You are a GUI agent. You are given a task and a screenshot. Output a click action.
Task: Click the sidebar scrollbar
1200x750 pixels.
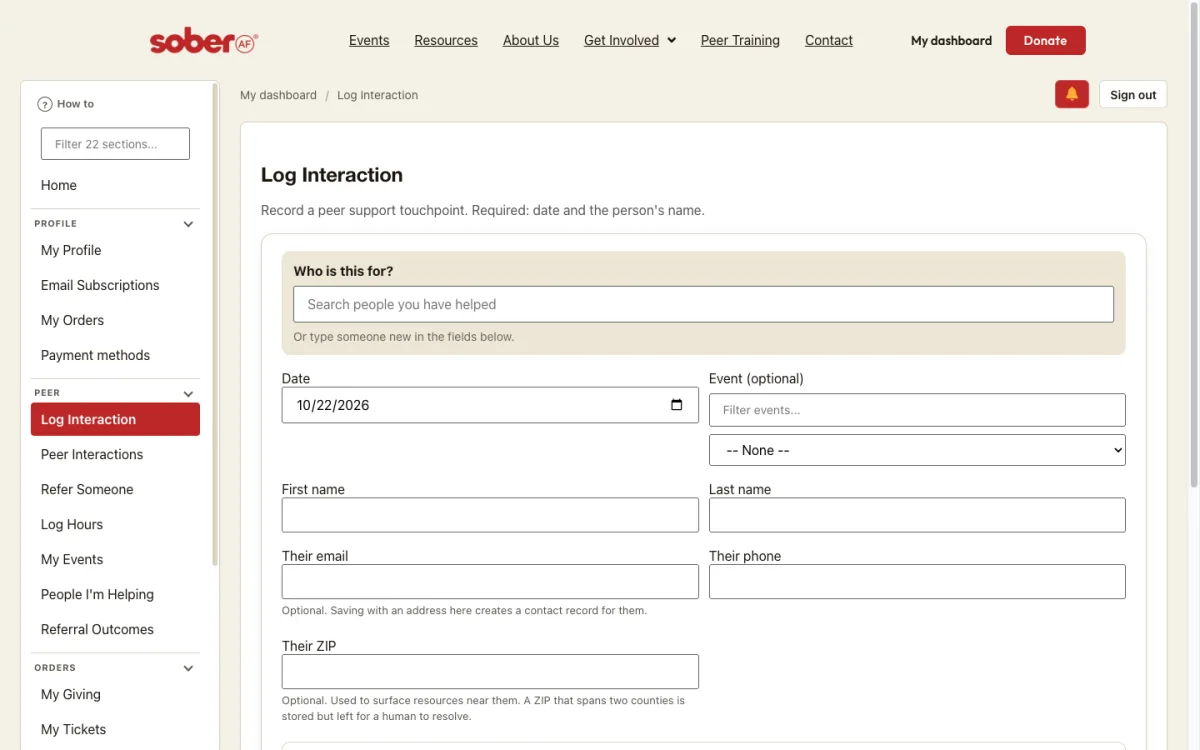point(215,324)
